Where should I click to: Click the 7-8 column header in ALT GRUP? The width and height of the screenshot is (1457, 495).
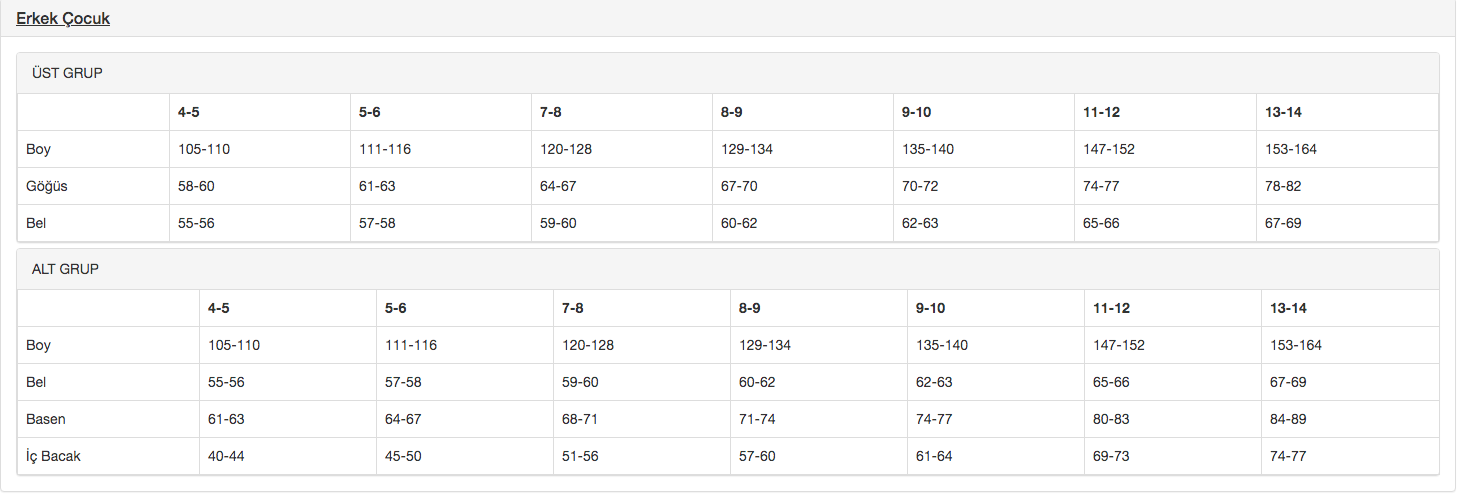[573, 308]
